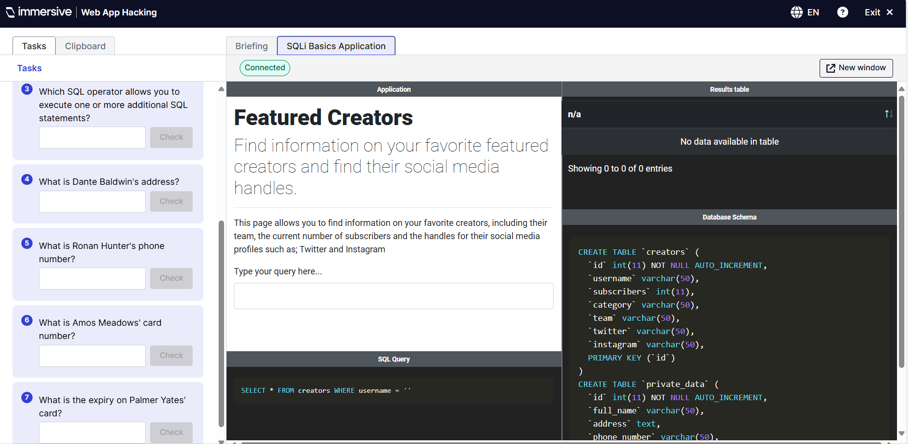The height and width of the screenshot is (444, 908).
Task: Click the 'Type your query here' input box
Action: [x=394, y=296]
